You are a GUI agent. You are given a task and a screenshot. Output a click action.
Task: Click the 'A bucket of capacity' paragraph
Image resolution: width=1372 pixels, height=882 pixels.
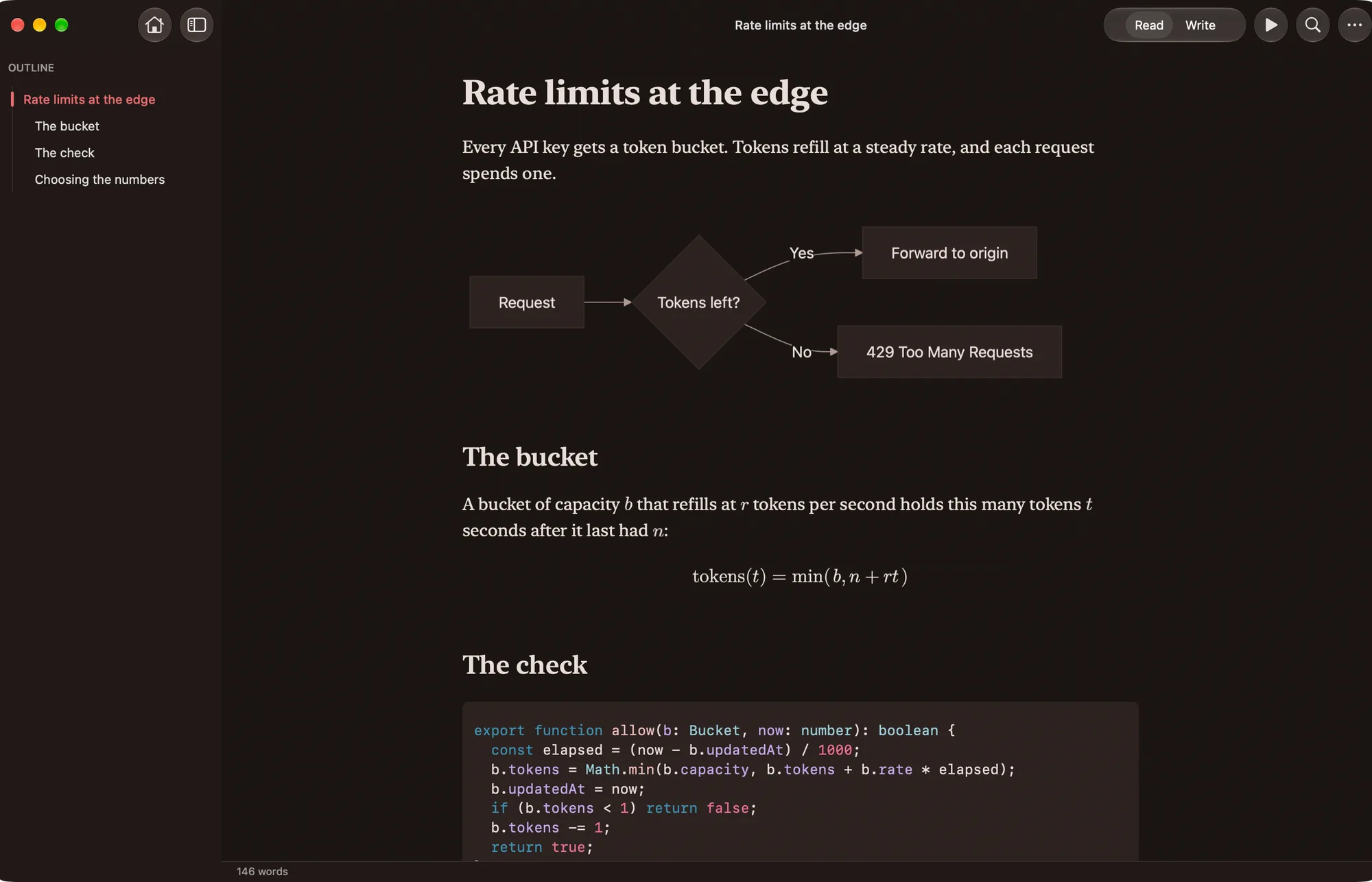[x=777, y=517]
